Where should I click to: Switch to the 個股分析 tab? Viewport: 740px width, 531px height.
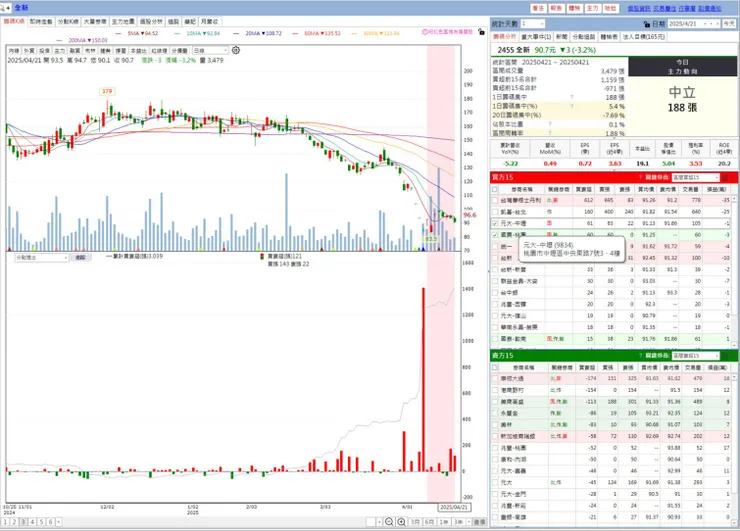coord(151,22)
